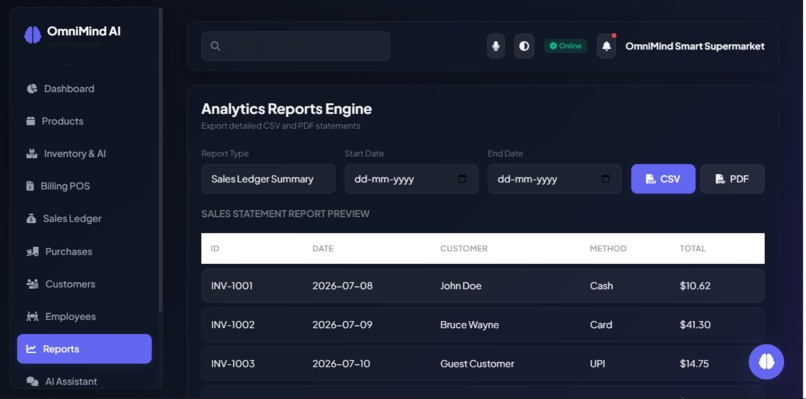This screenshot has width=806, height=399.
Task: Click the AI Assistant chat bubbles icon
Action: [32, 382]
